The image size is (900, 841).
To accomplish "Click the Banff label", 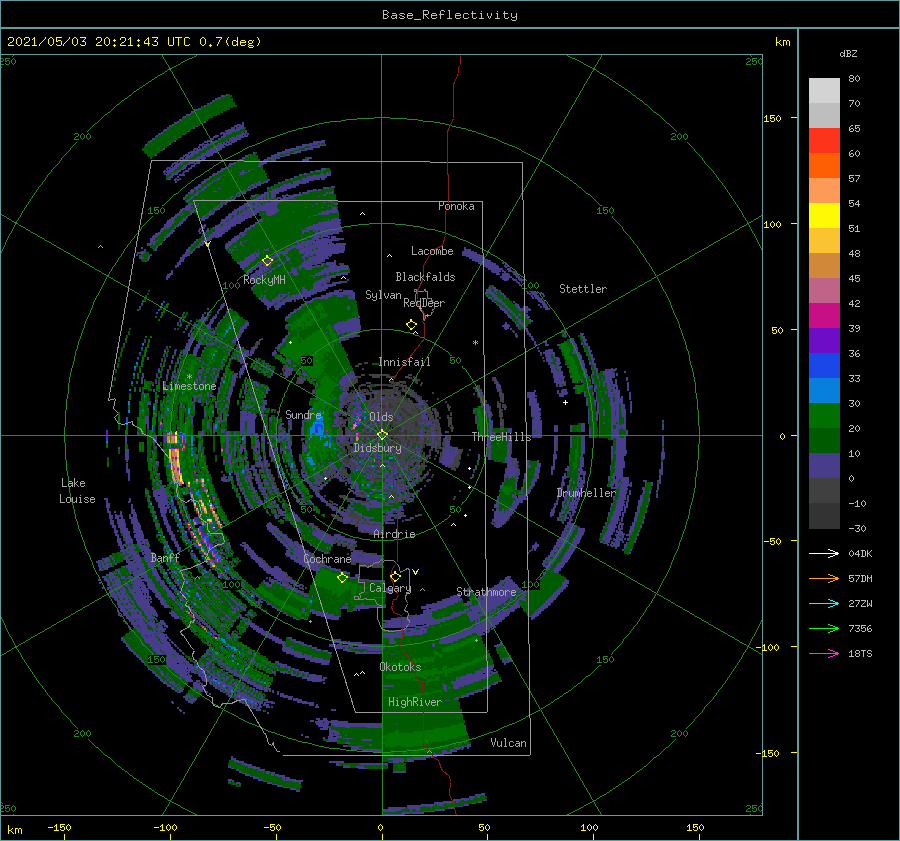I will point(165,557).
